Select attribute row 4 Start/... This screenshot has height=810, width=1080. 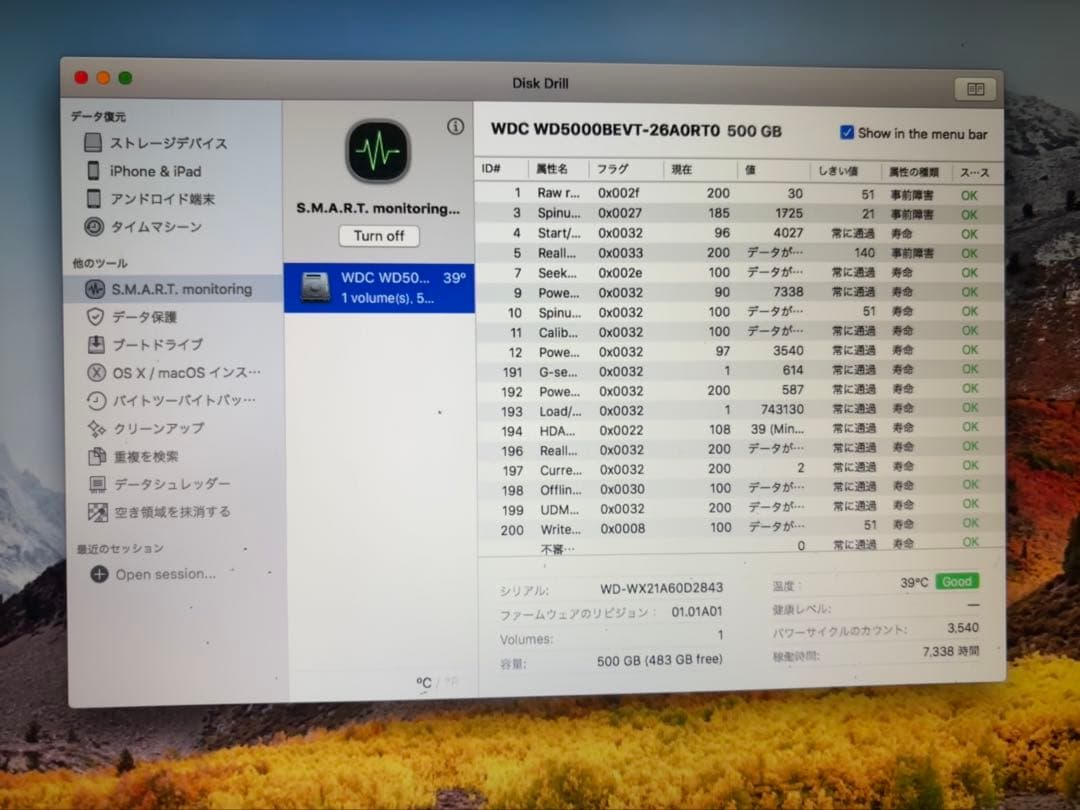tap(738, 233)
